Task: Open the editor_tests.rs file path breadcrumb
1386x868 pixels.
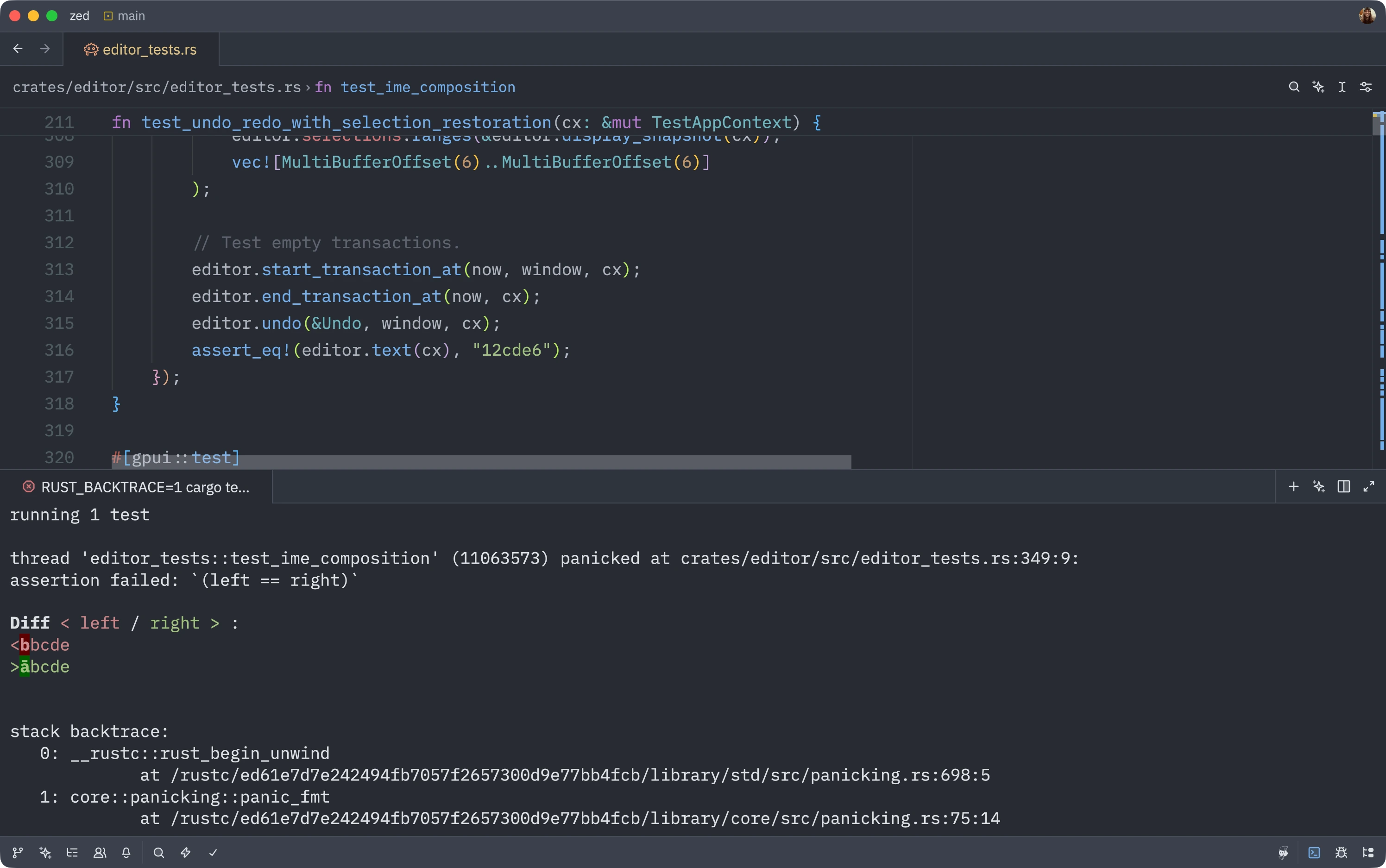Action: pyautogui.click(x=158, y=87)
